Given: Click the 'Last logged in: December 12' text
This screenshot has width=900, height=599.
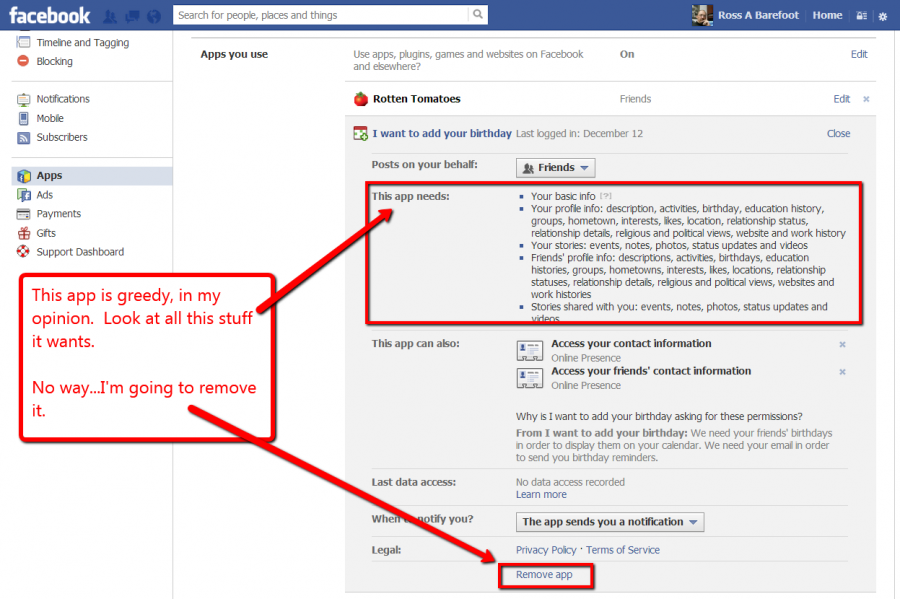Looking at the screenshot, I should click(x=579, y=133).
